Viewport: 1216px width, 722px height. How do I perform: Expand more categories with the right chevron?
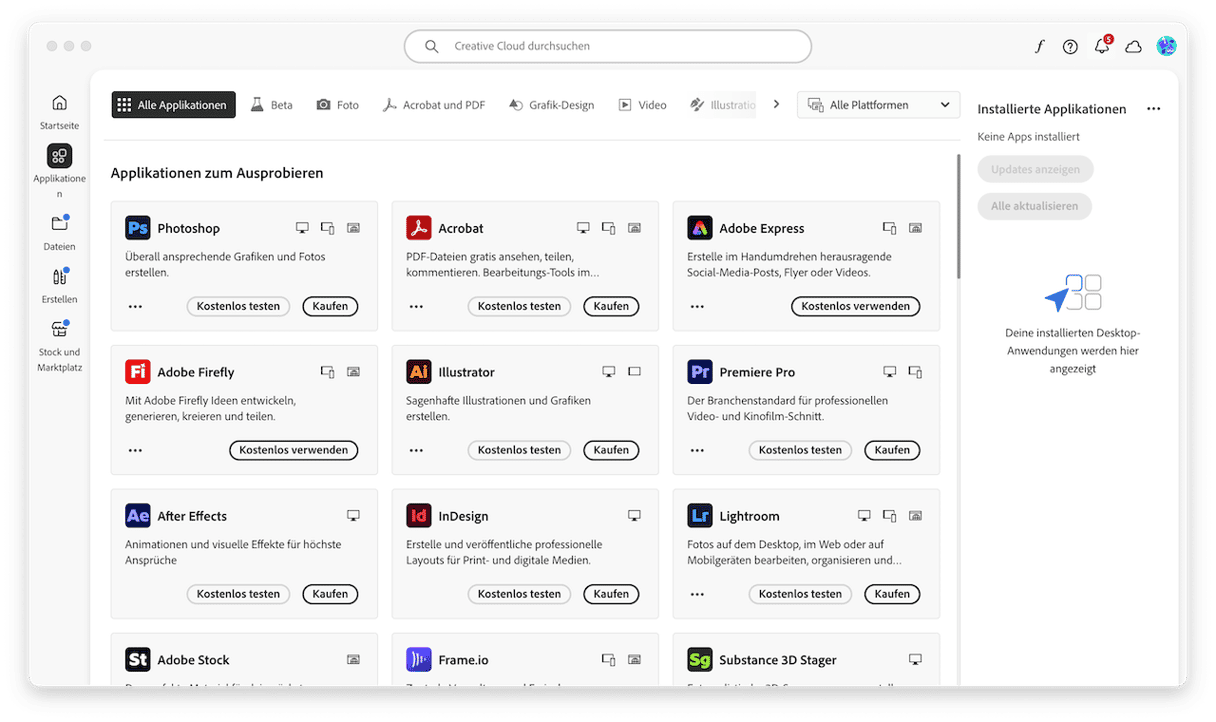[x=776, y=103]
